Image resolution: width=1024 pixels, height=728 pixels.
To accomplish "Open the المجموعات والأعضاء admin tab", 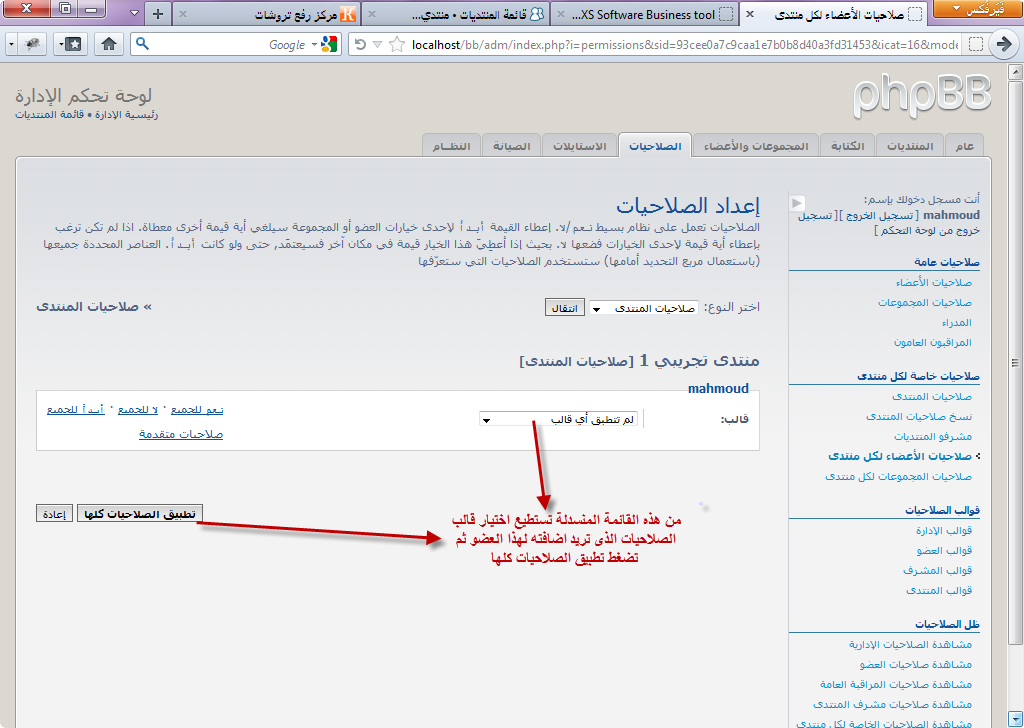I will tap(756, 146).
